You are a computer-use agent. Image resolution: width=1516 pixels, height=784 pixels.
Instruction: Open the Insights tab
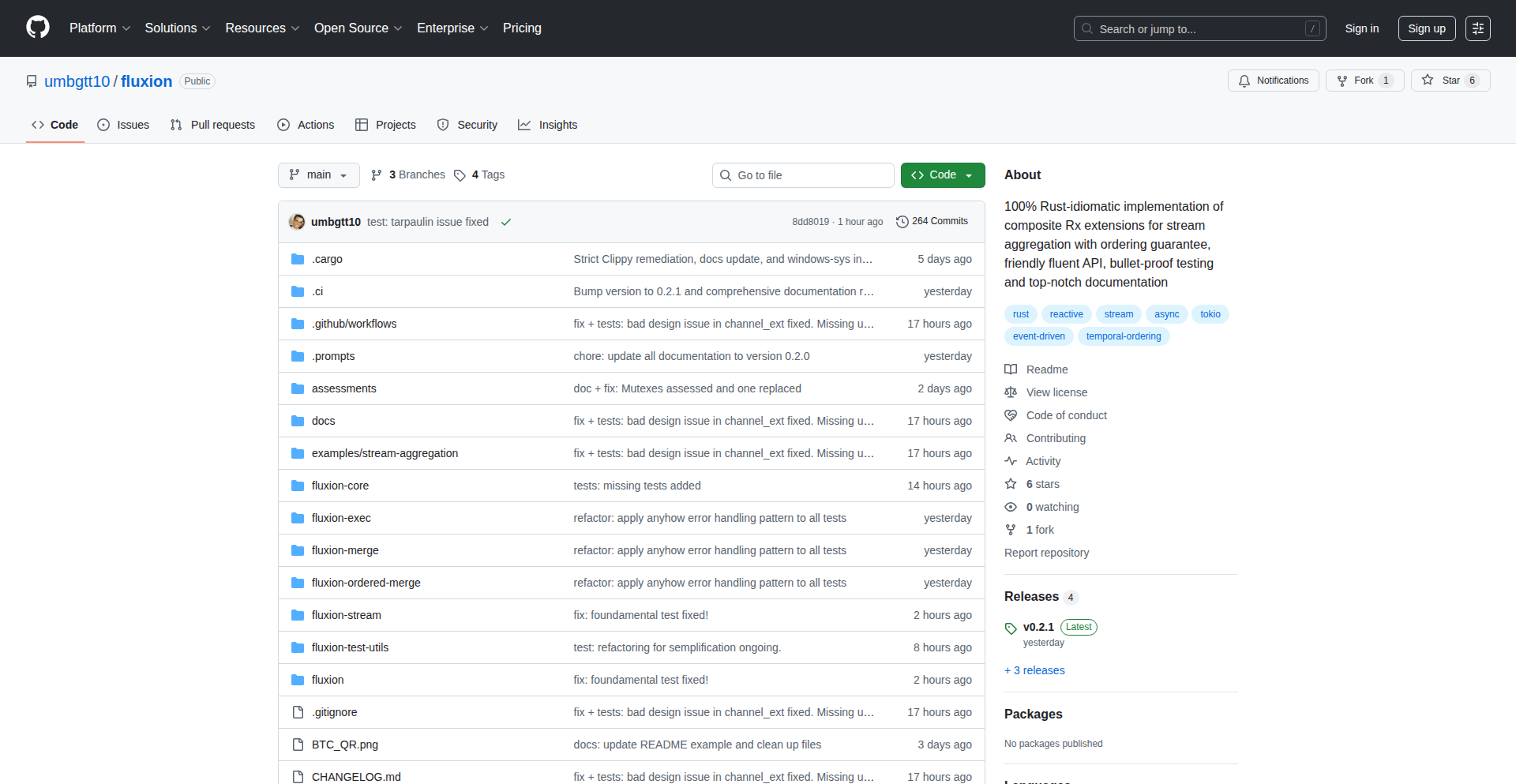point(548,125)
